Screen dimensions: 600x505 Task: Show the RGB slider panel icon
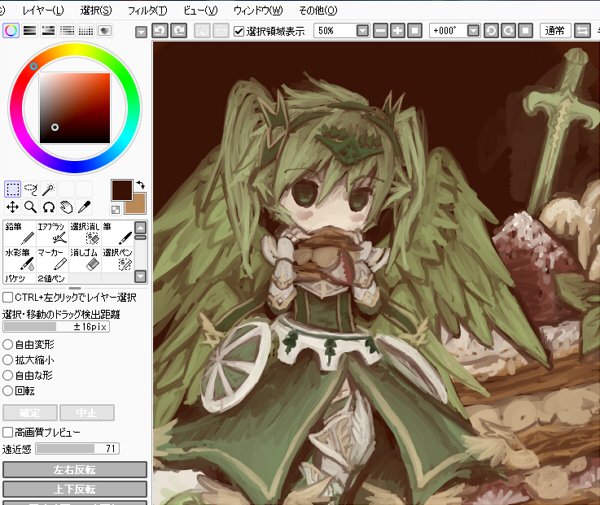click(x=30, y=31)
